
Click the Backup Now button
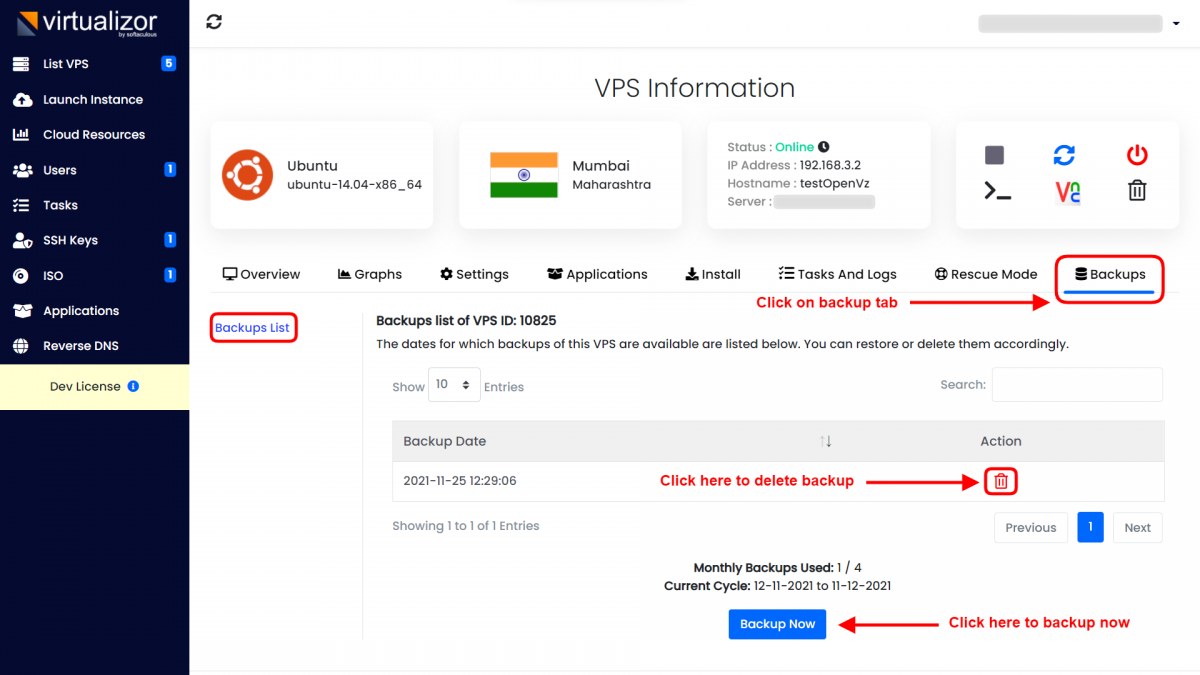click(x=777, y=623)
